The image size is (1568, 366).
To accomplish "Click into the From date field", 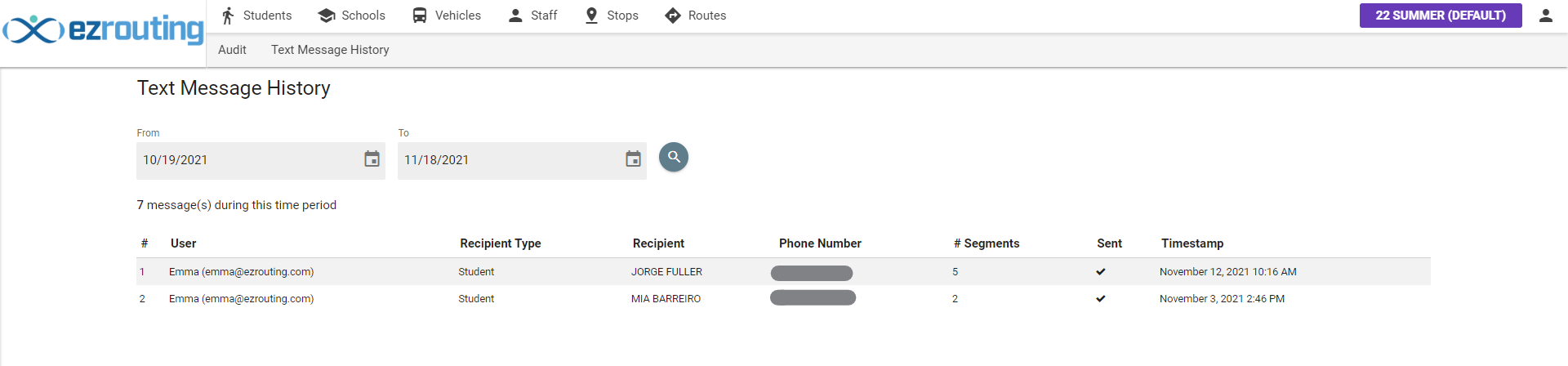I will pos(249,160).
